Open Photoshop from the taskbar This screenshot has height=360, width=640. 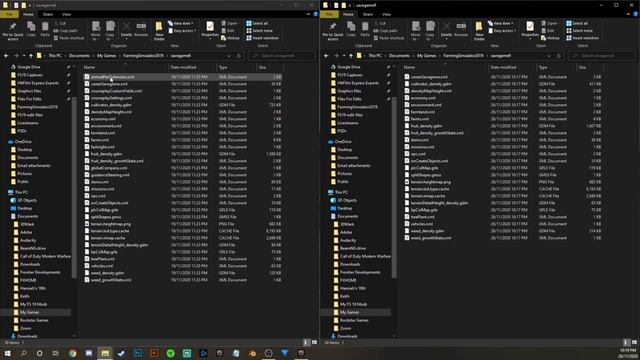[138, 353]
